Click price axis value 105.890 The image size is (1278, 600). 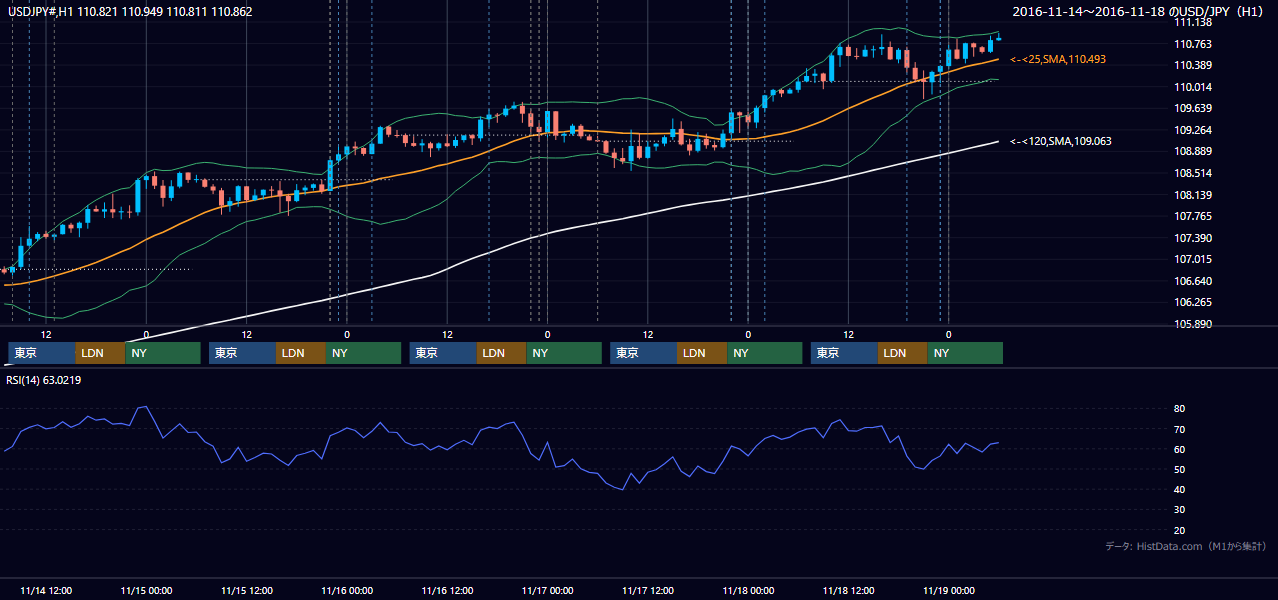tap(1194, 325)
